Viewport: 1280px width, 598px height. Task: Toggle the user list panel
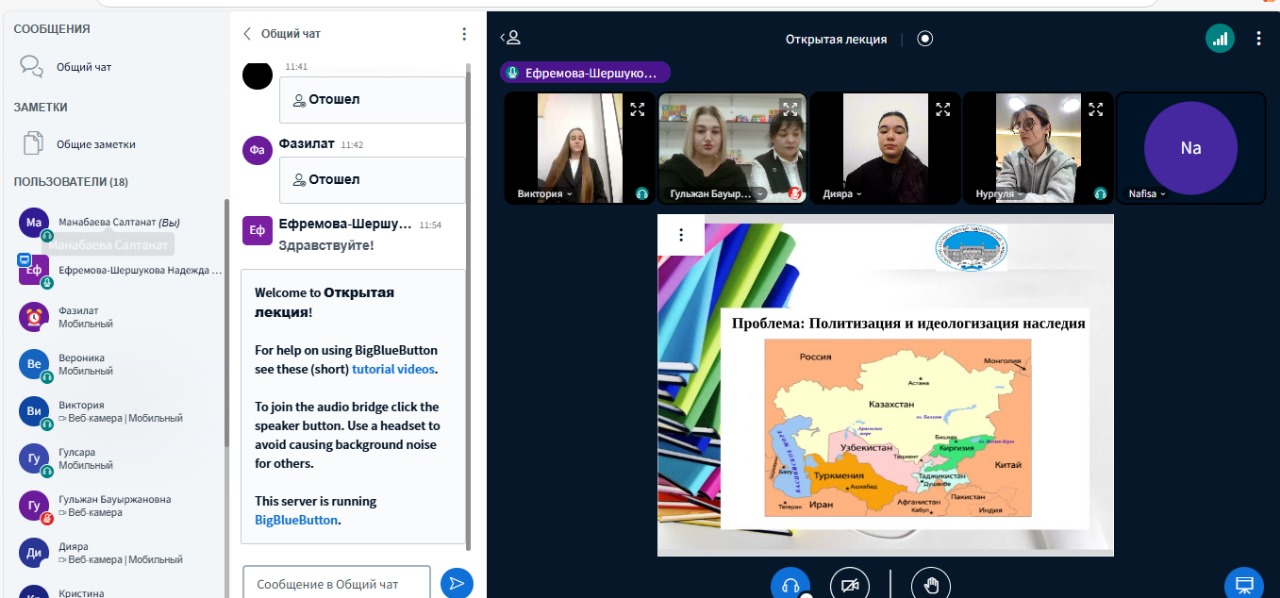511,38
